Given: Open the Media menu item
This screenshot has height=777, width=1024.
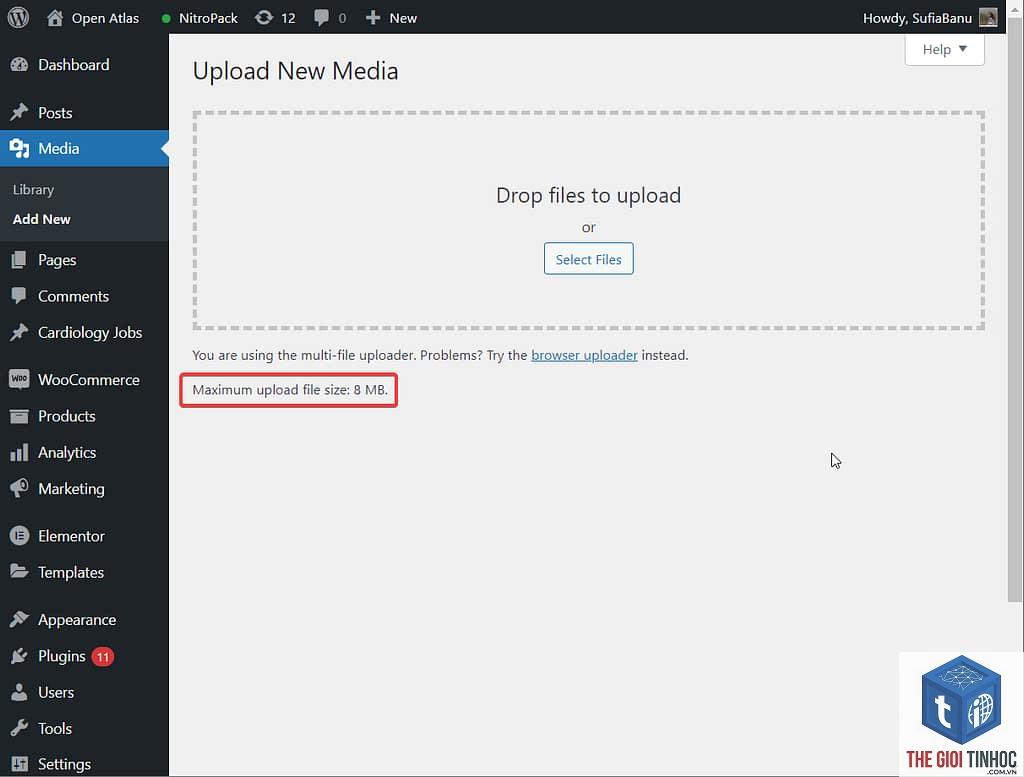Looking at the screenshot, I should pyautogui.click(x=59, y=148).
